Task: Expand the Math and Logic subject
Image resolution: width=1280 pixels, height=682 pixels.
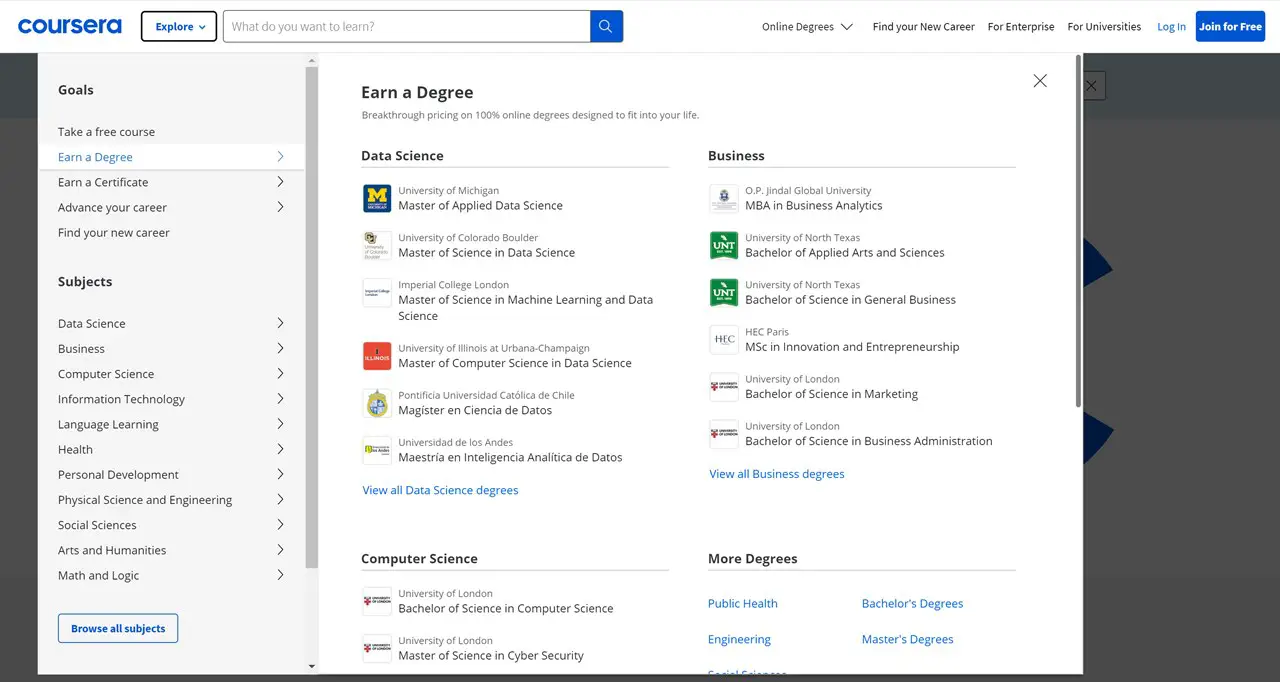Action: (x=280, y=575)
